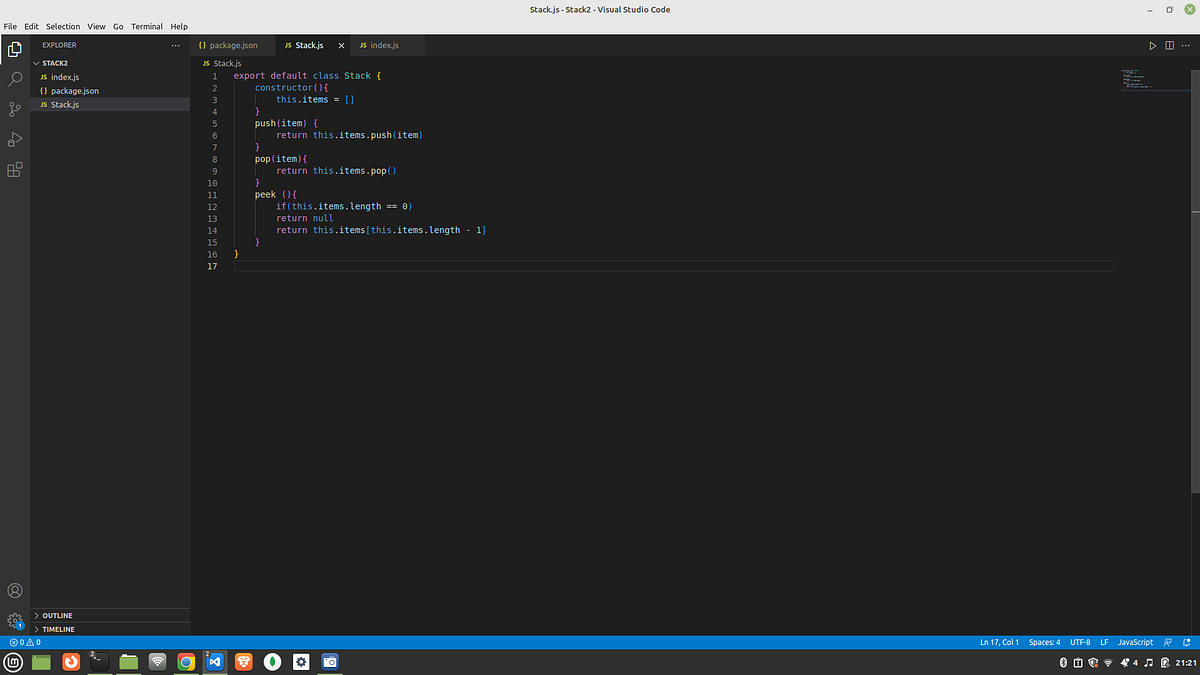
Task: Open the File menu
Action: point(10,26)
